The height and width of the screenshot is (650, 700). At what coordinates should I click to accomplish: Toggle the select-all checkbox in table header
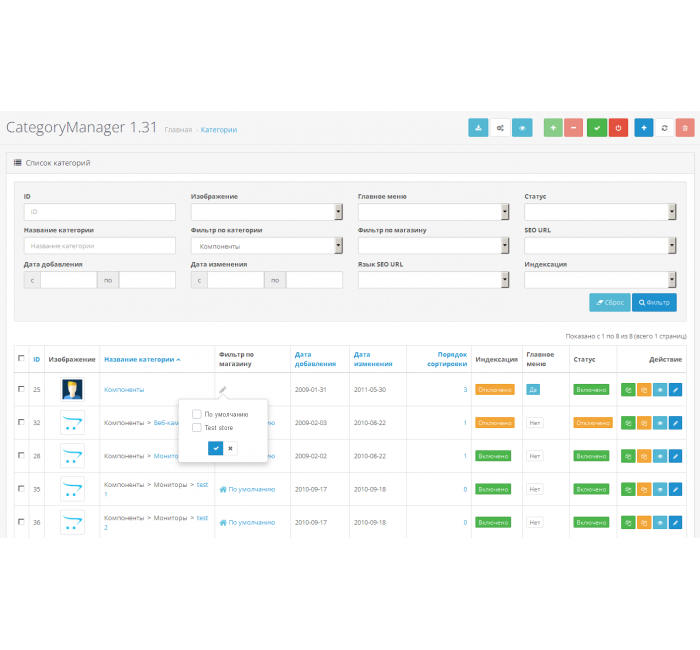point(21,358)
